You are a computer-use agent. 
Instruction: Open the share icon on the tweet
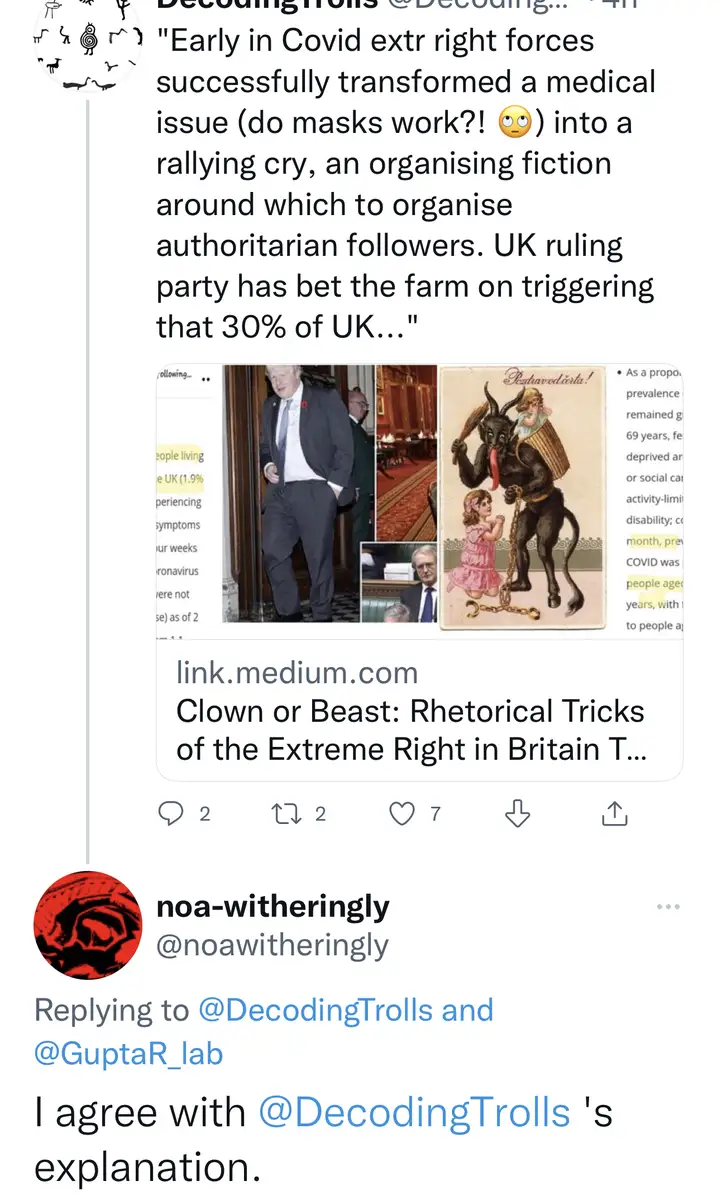[614, 814]
